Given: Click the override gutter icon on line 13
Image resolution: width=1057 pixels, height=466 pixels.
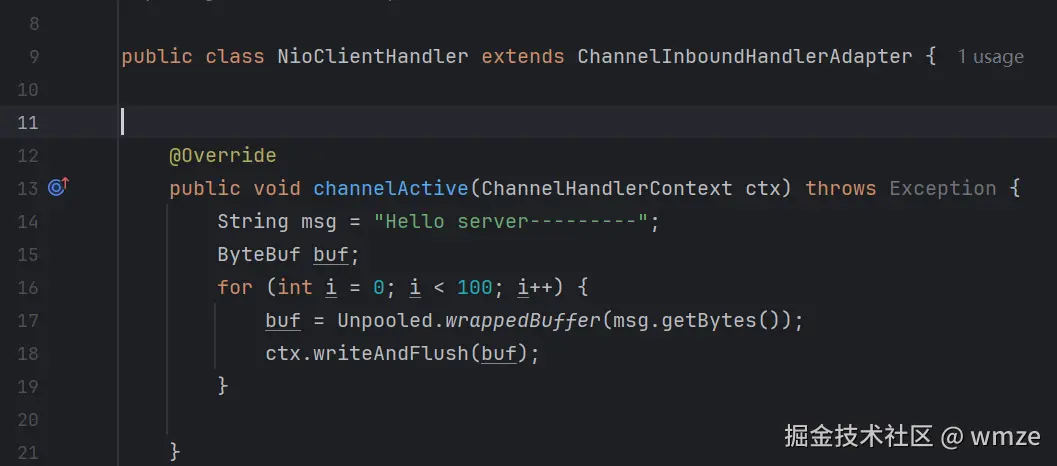Looking at the screenshot, I should click(58, 188).
